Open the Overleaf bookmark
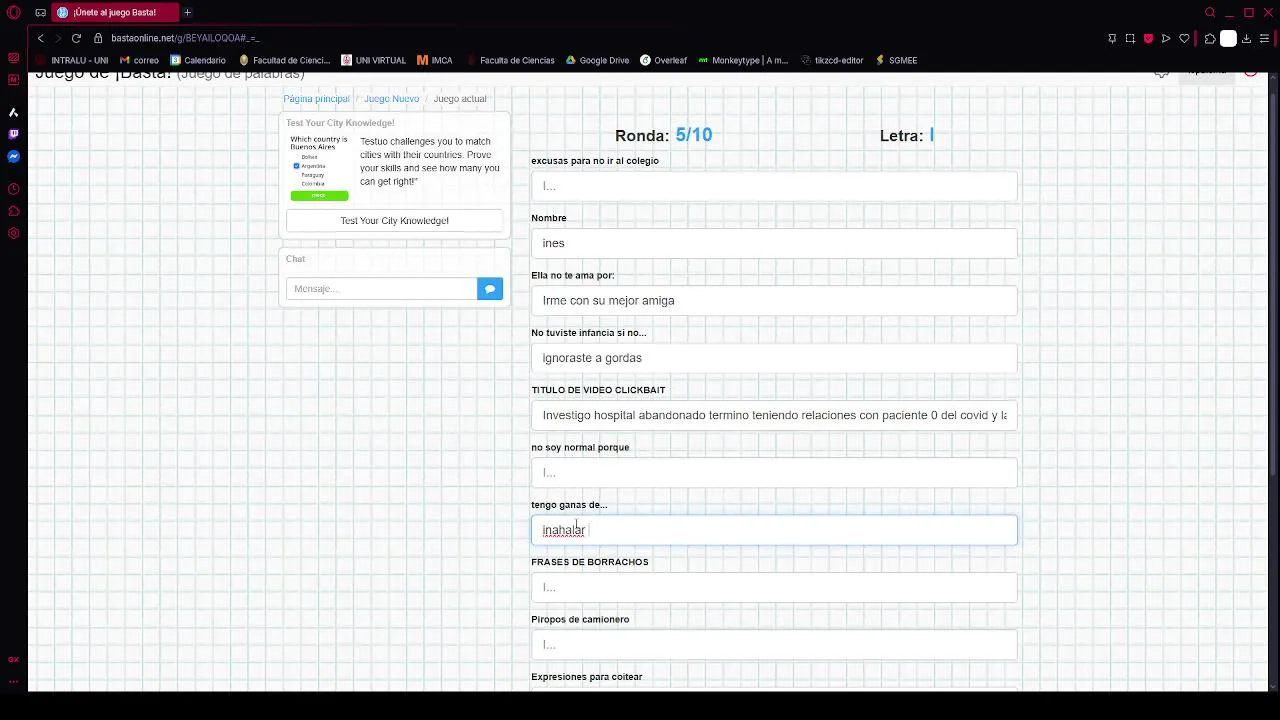 [663, 60]
